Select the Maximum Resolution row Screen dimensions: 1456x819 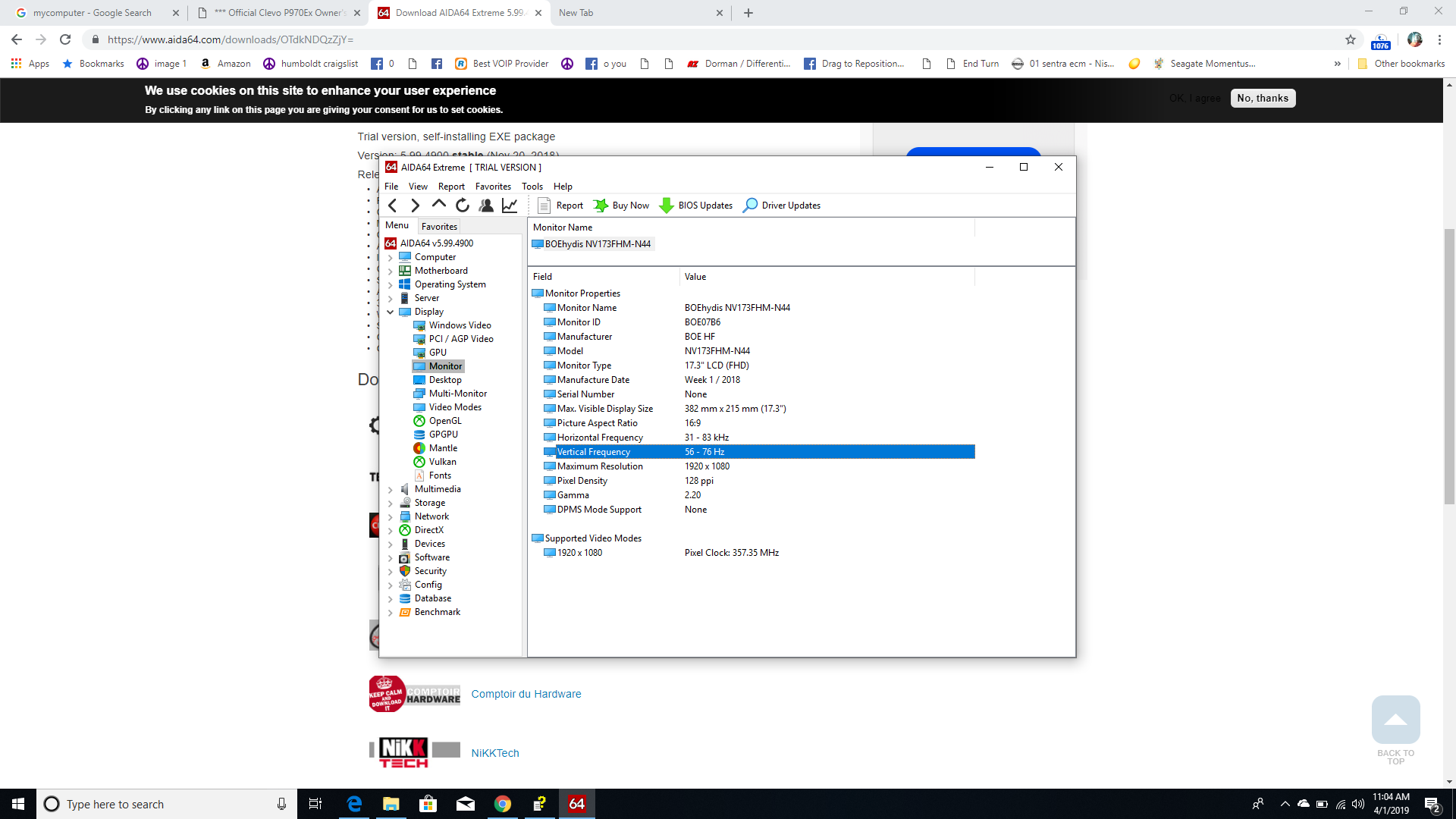point(758,466)
